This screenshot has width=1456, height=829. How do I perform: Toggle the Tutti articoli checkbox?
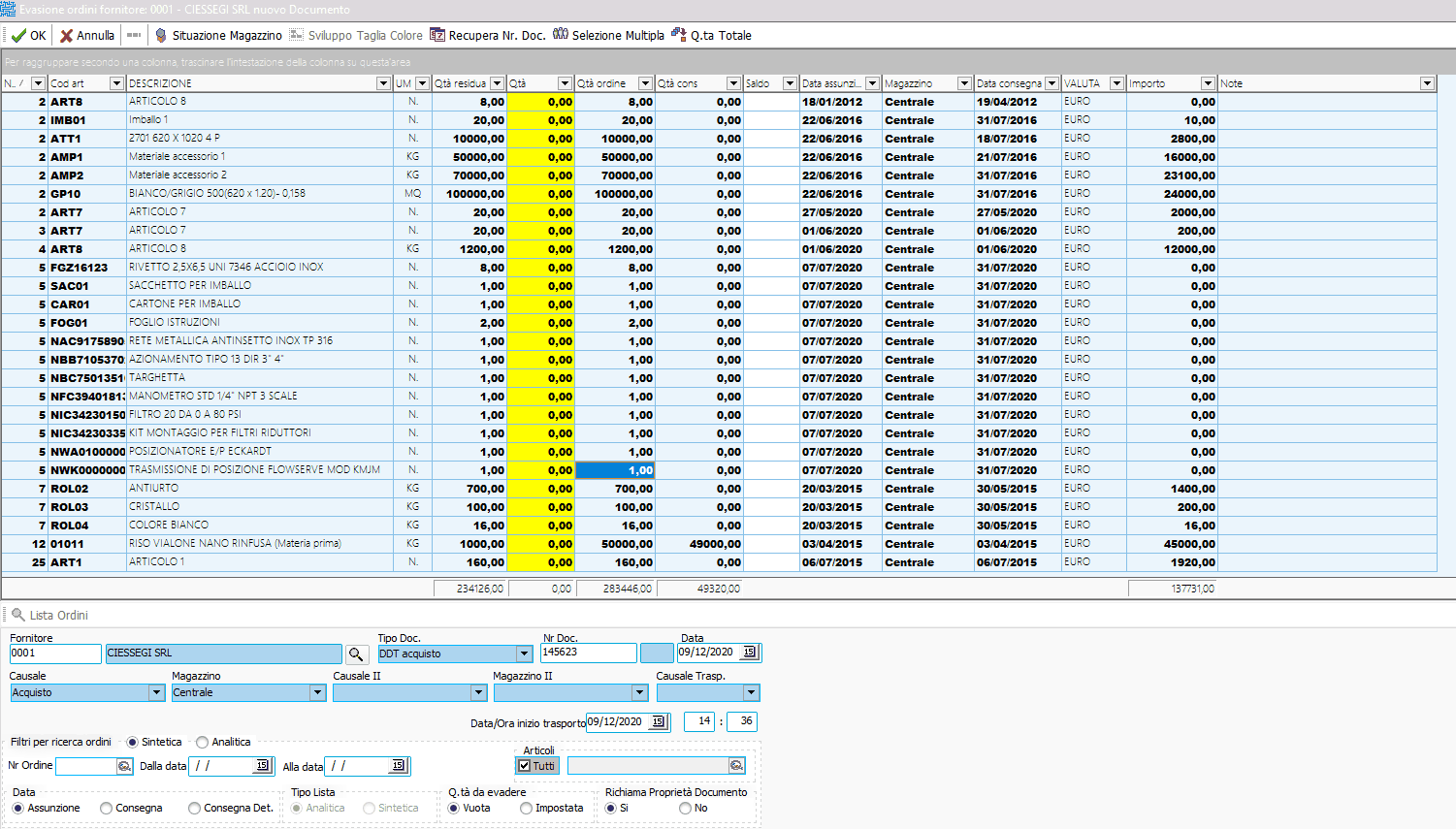tap(525, 766)
